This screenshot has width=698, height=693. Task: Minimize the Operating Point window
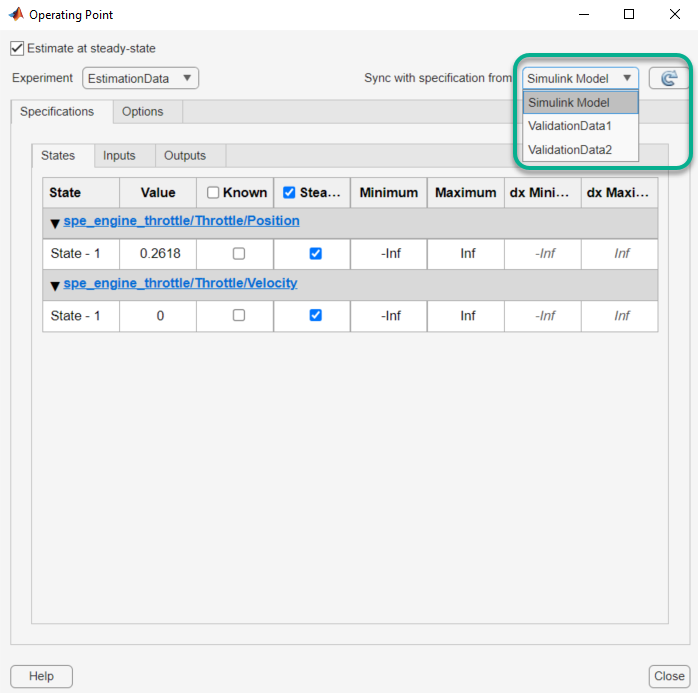coord(584,15)
